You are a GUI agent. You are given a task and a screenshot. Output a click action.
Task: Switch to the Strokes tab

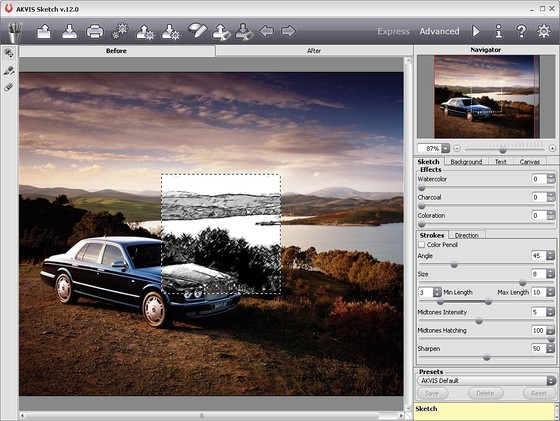point(432,235)
